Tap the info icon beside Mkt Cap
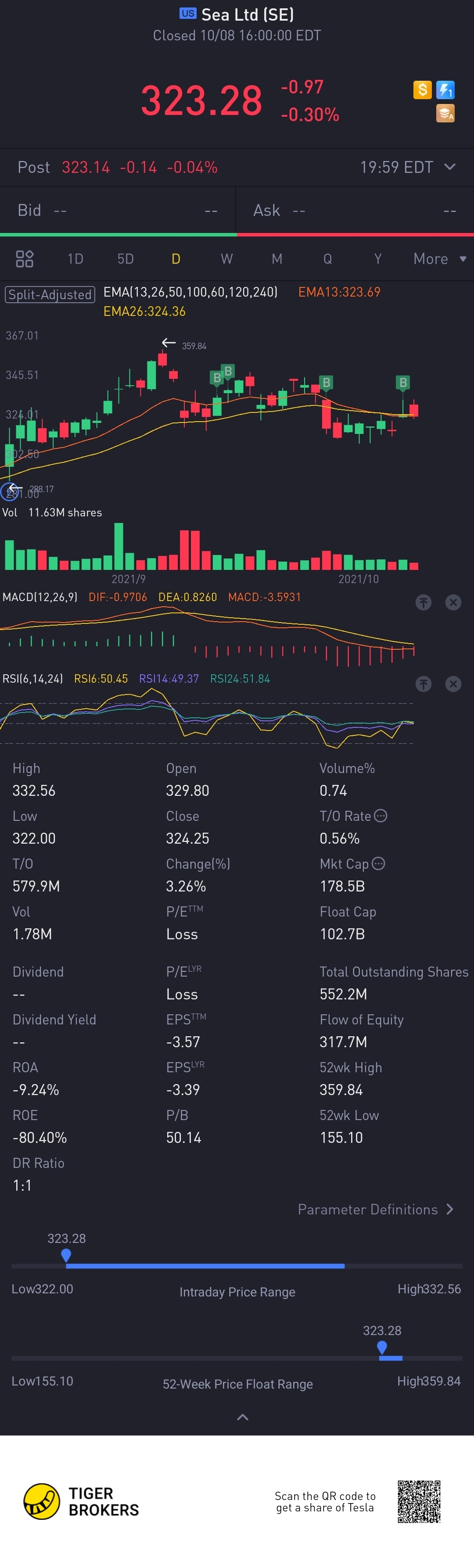 click(378, 863)
